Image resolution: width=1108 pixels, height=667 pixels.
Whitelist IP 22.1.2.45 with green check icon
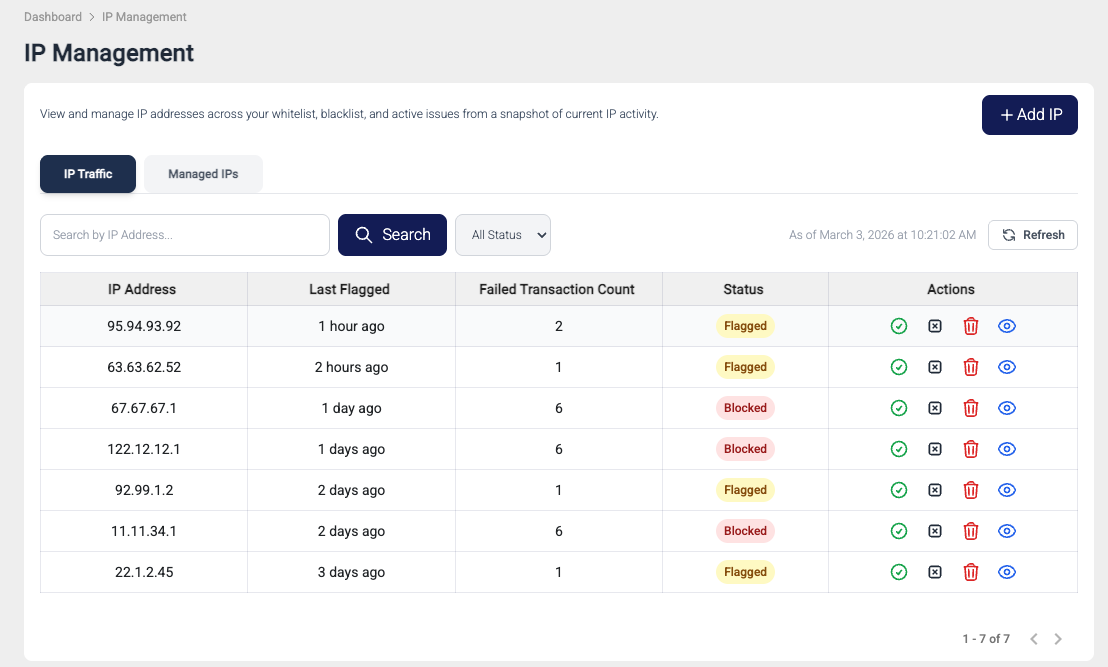898,572
